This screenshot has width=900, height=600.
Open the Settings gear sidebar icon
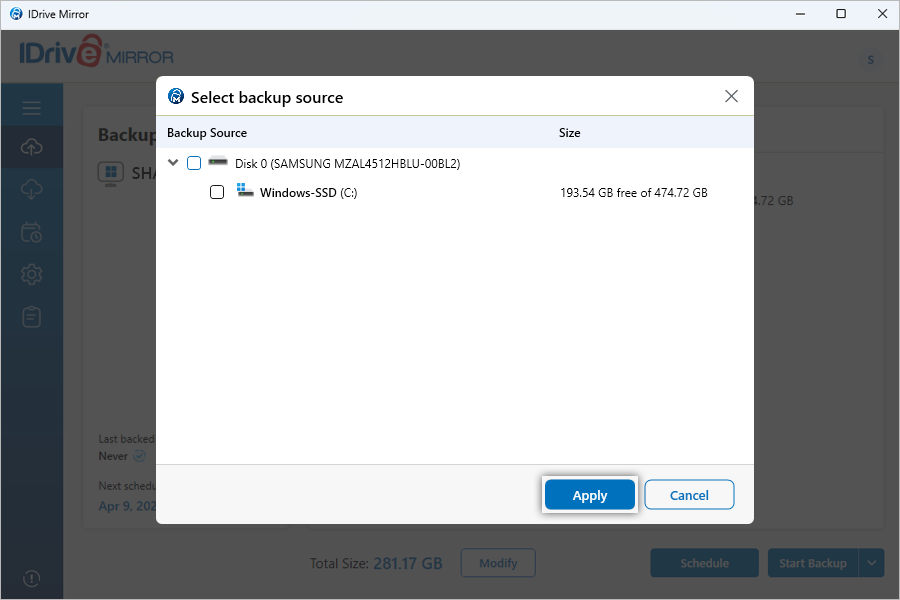click(x=32, y=274)
